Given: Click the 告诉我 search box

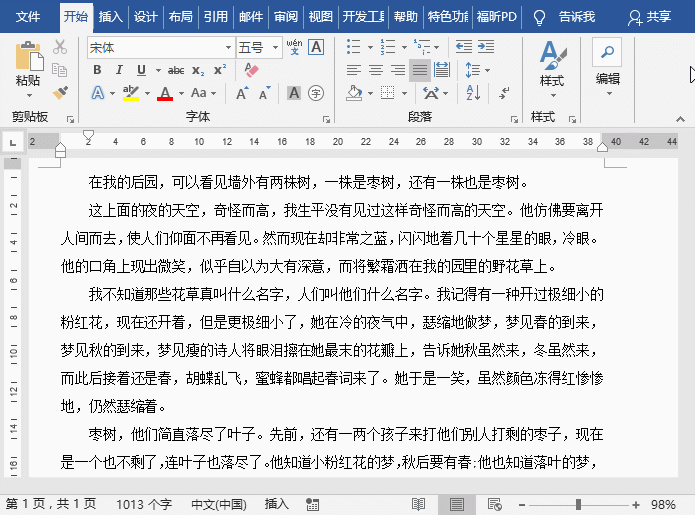Looking at the screenshot, I should coord(576,17).
